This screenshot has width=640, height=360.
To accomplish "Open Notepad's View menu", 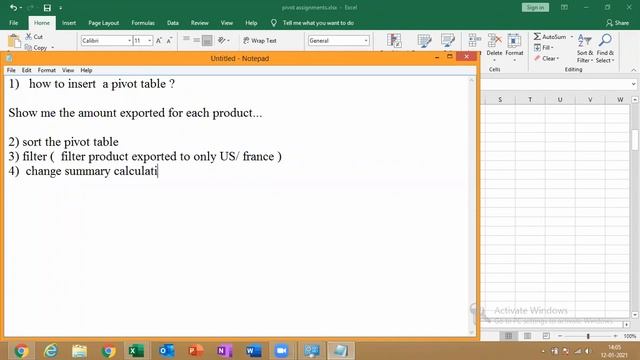I will (x=68, y=70).
